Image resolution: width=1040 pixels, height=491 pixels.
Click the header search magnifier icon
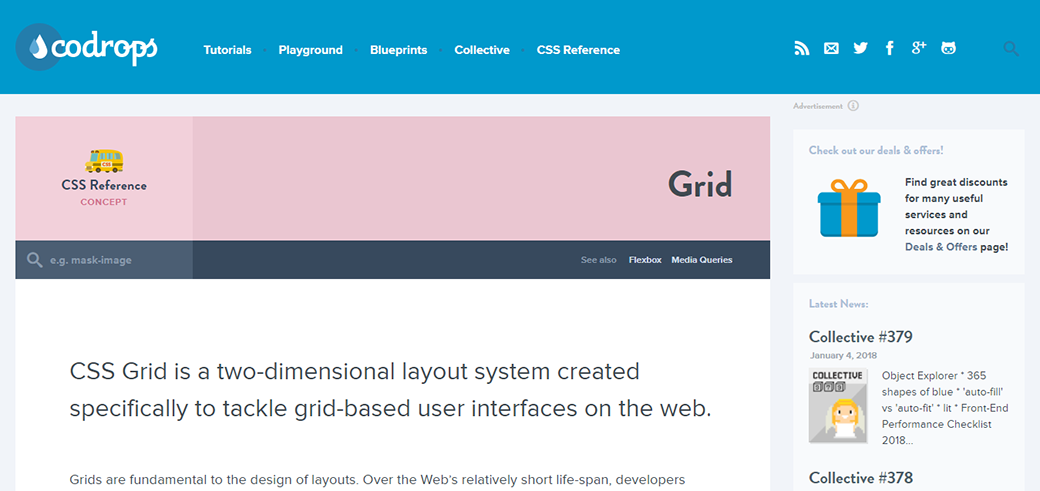click(x=1011, y=48)
